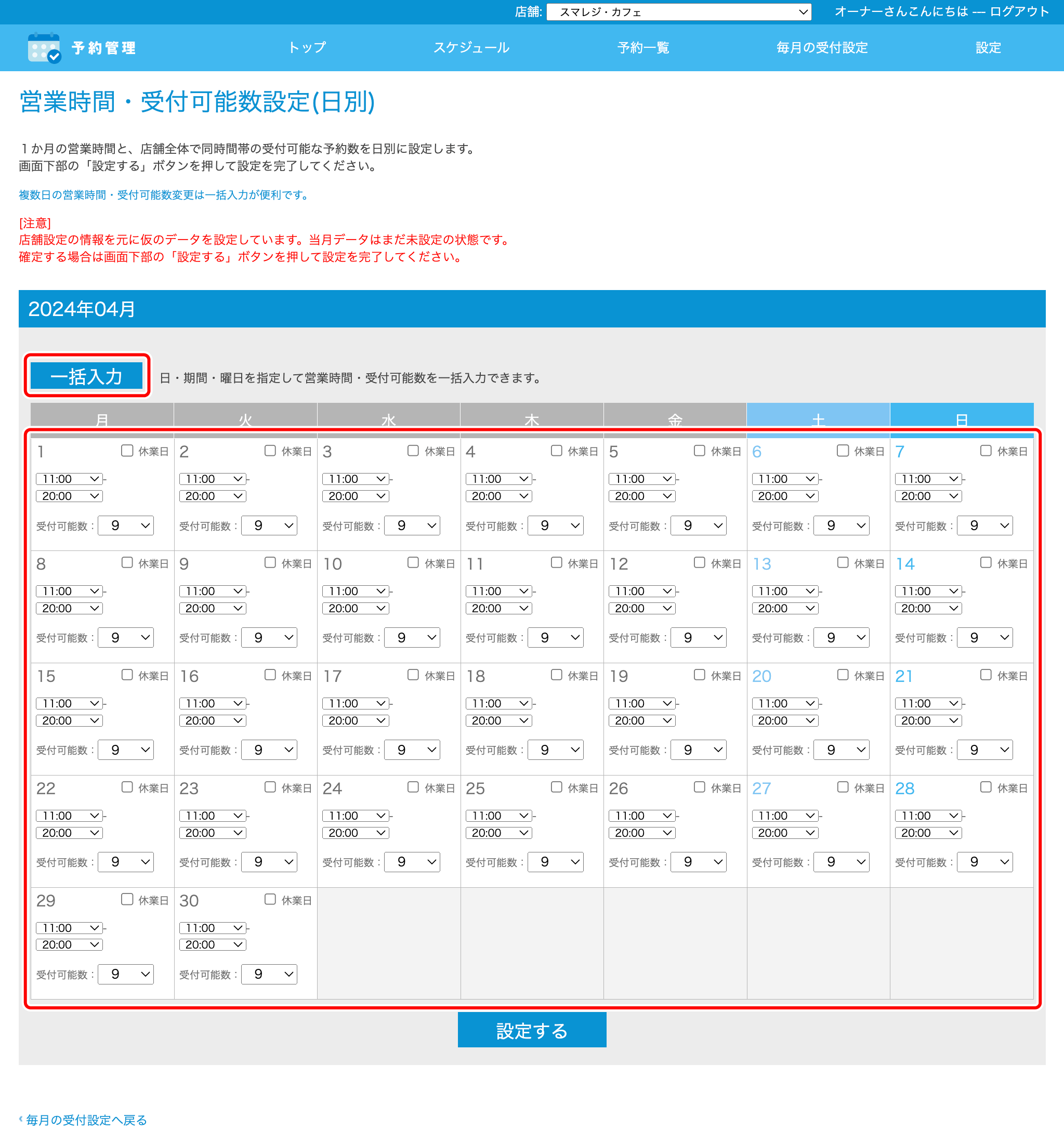
Task: Adjust the capacity dropdown for April 22
Action: [x=125, y=862]
